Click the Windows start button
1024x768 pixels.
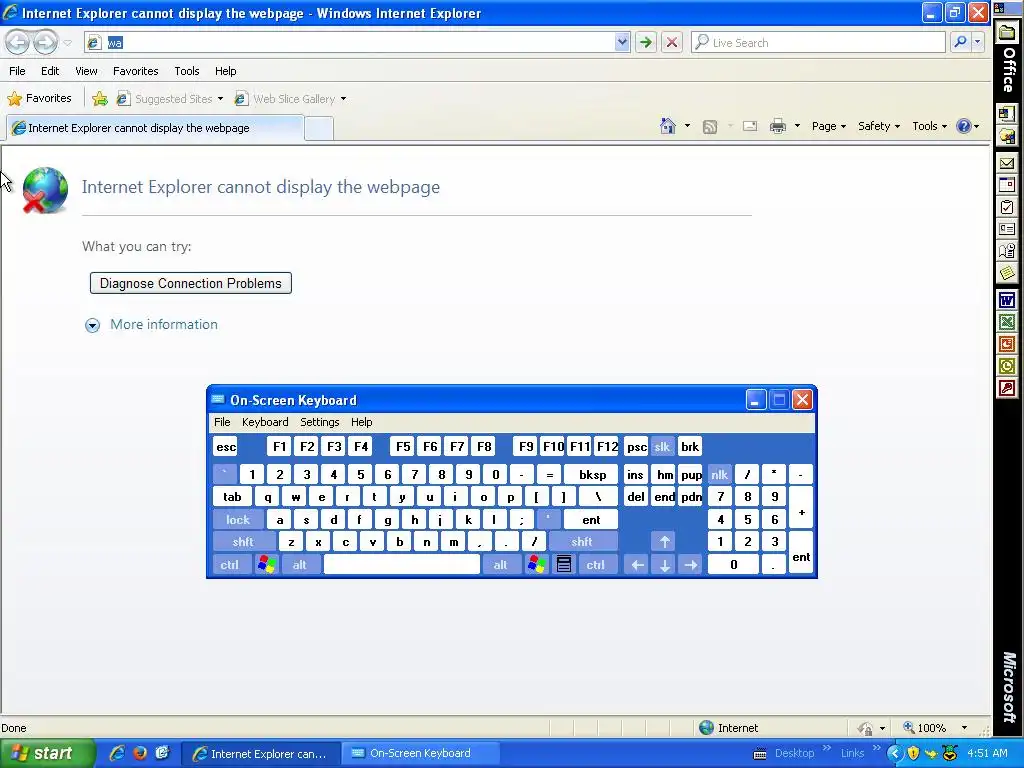point(46,753)
